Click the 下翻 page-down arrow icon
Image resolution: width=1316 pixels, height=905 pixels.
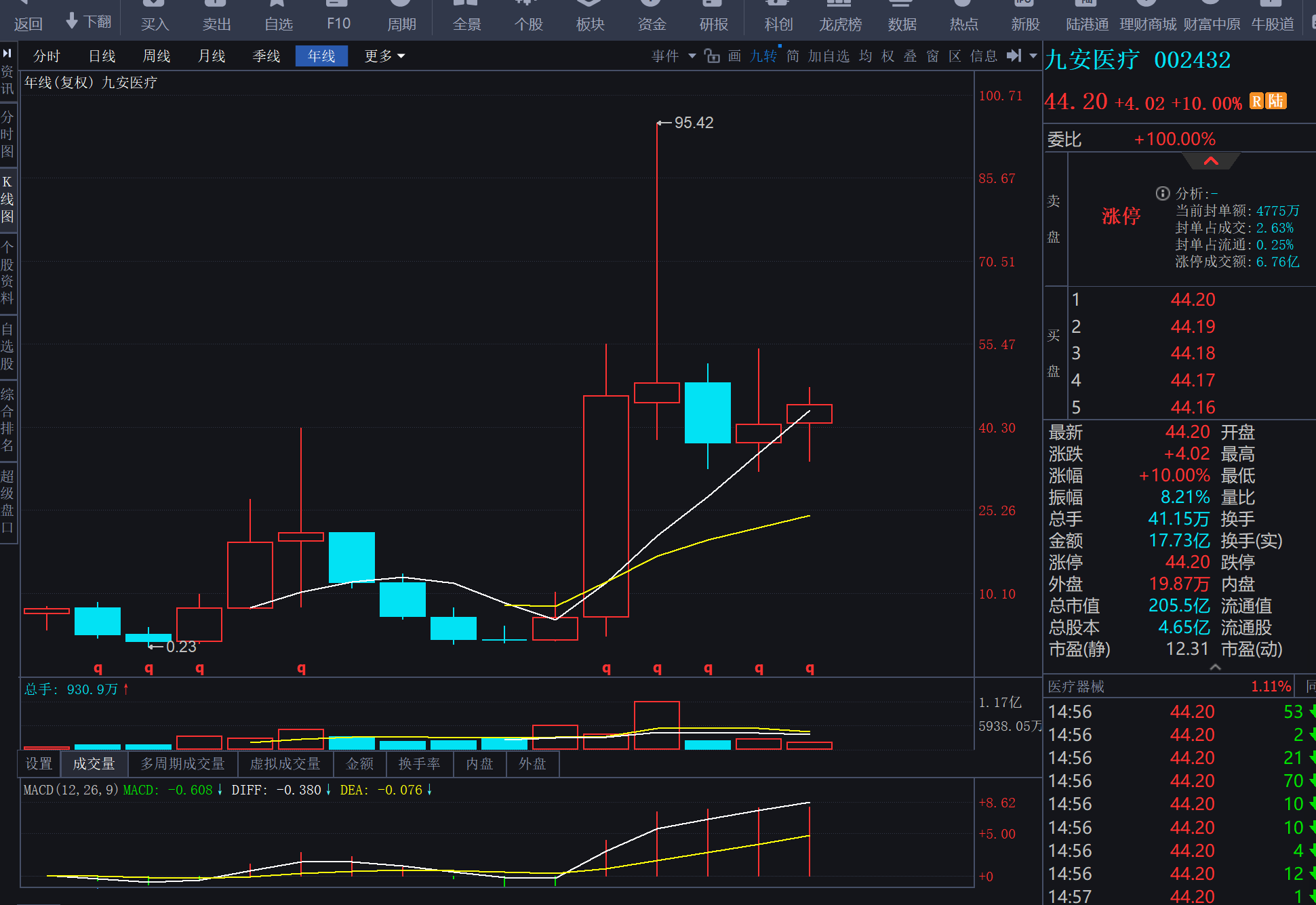73,21
